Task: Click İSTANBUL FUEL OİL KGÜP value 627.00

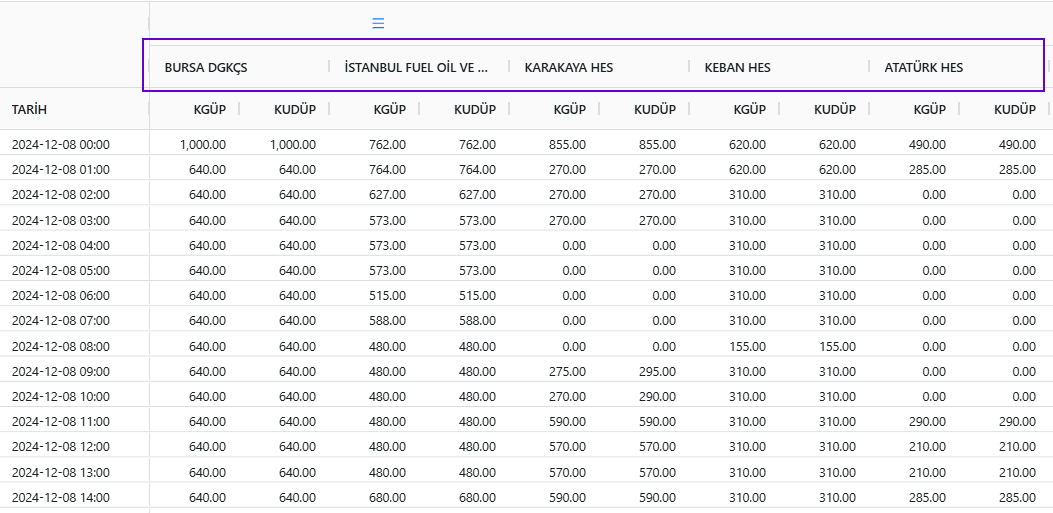Action: click(x=387, y=195)
